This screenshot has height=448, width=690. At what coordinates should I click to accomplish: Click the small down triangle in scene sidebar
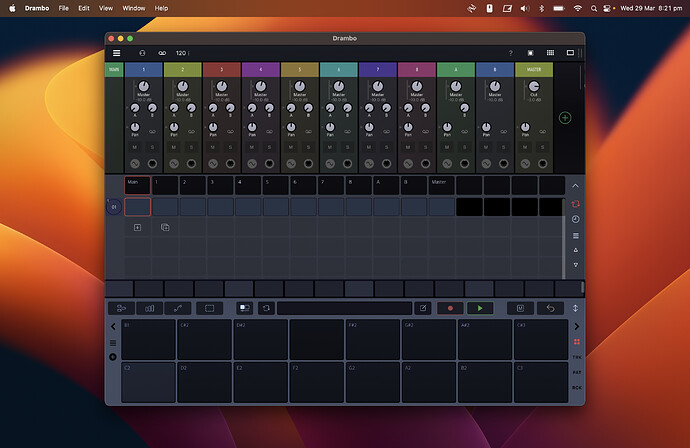click(576, 265)
